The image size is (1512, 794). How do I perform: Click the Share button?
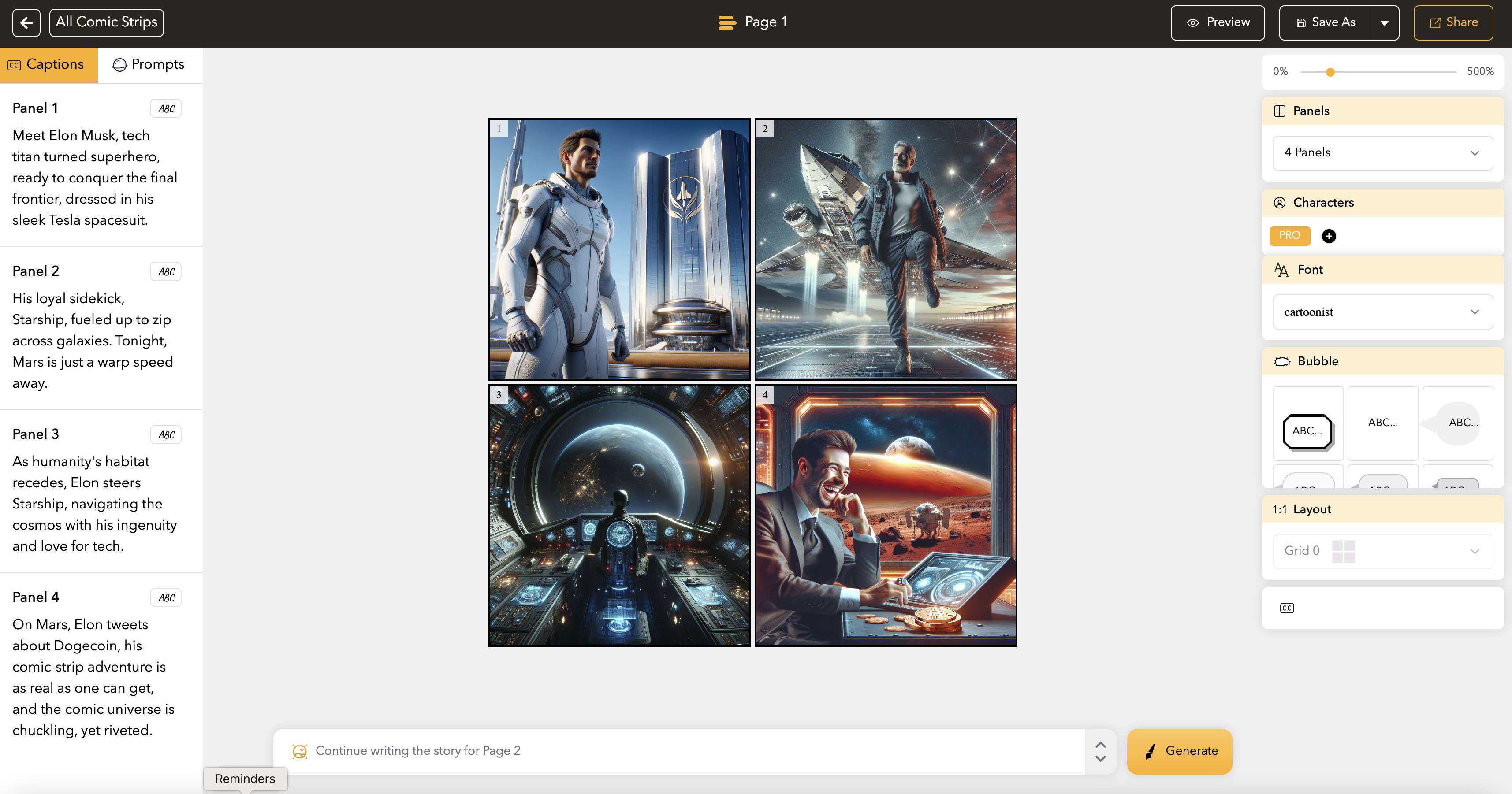coord(1453,22)
